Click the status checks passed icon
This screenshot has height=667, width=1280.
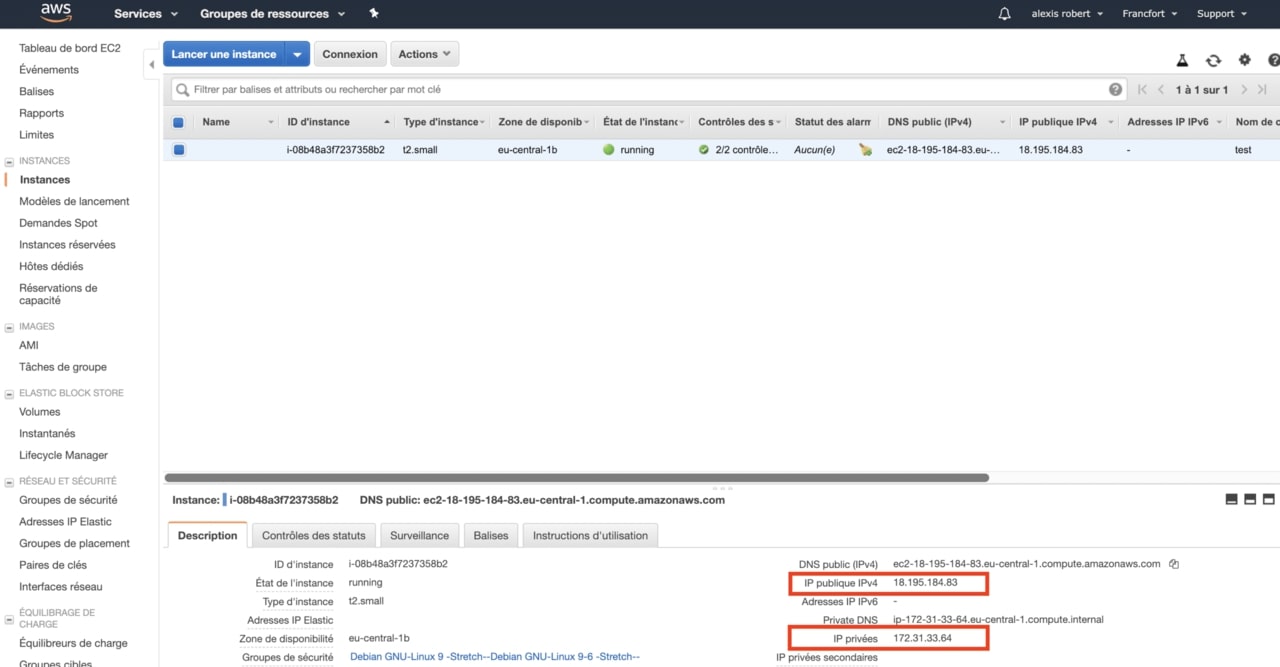click(704, 150)
